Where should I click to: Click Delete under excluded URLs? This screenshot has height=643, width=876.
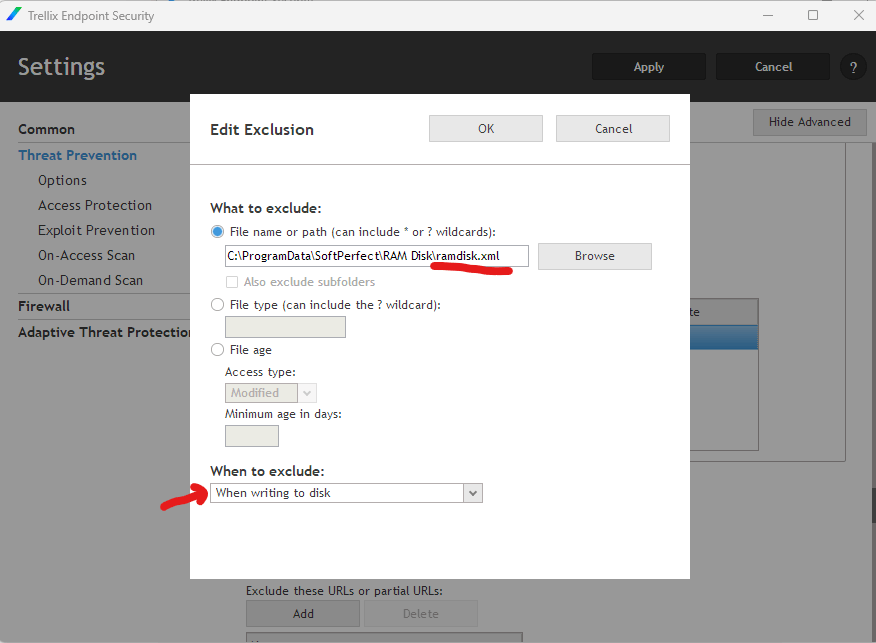coord(421,613)
